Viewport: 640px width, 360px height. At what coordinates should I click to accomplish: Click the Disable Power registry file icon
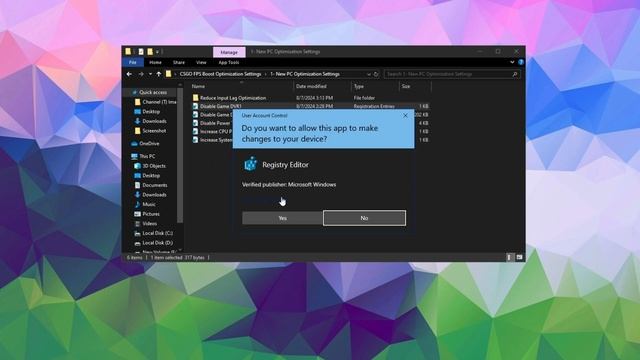coord(196,123)
